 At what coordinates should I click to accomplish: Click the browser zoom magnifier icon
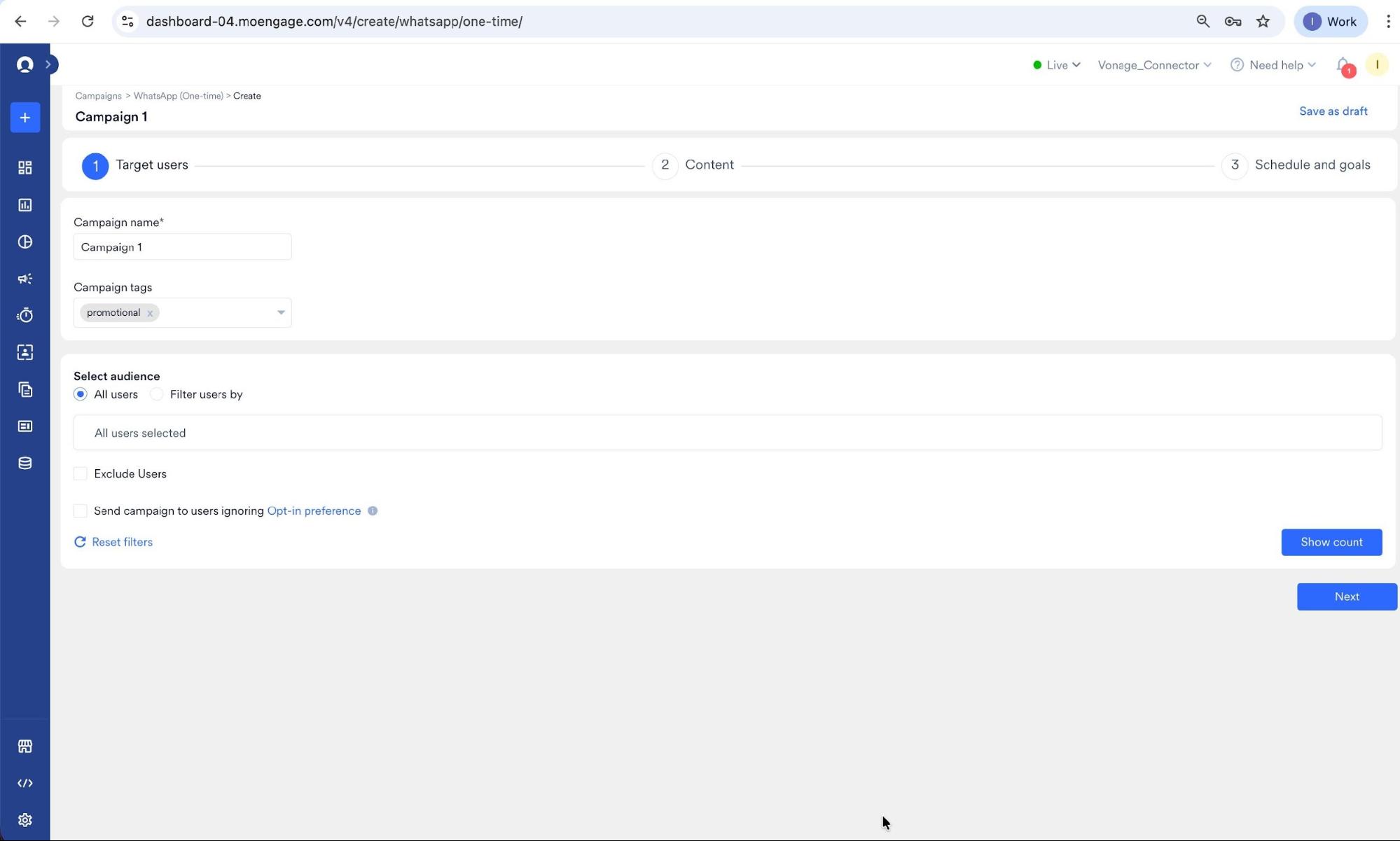click(x=1203, y=21)
